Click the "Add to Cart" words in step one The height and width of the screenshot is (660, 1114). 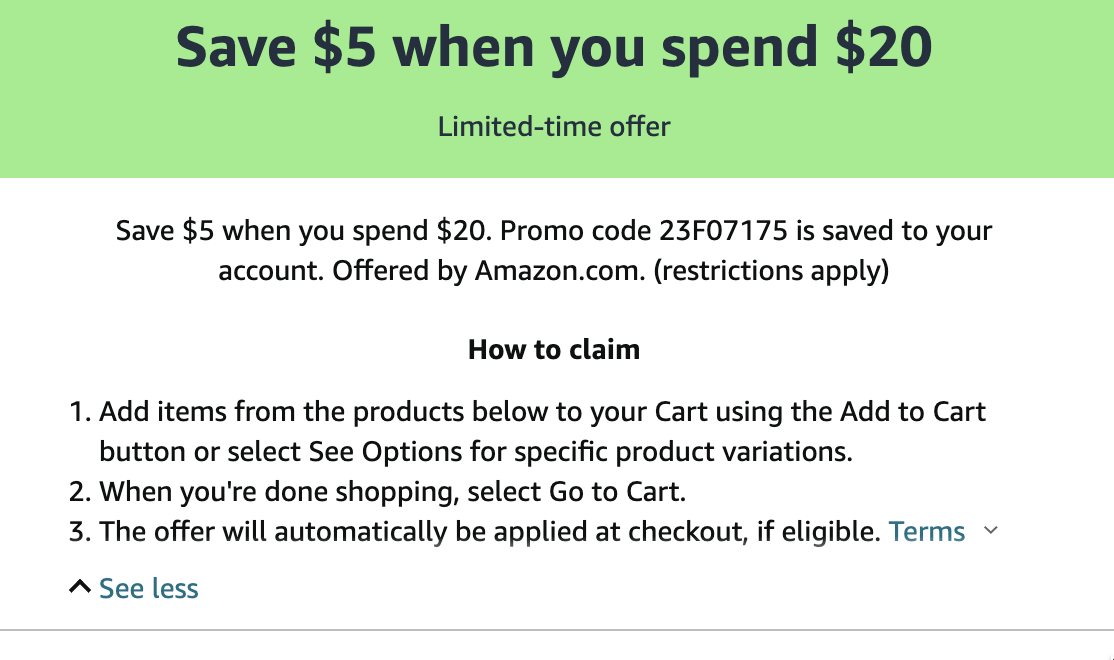(913, 412)
